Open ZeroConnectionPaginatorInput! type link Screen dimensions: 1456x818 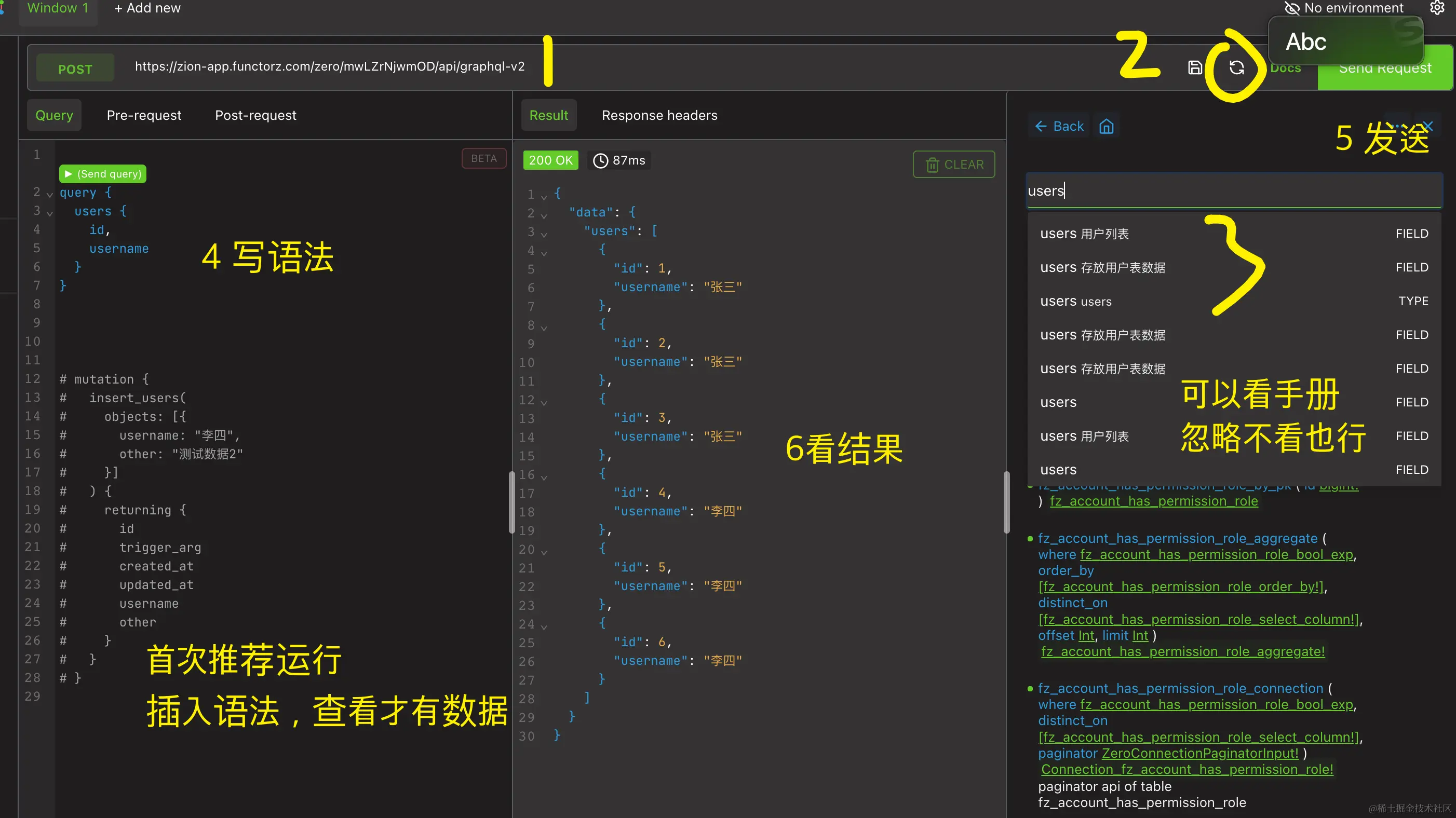coord(1200,754)
